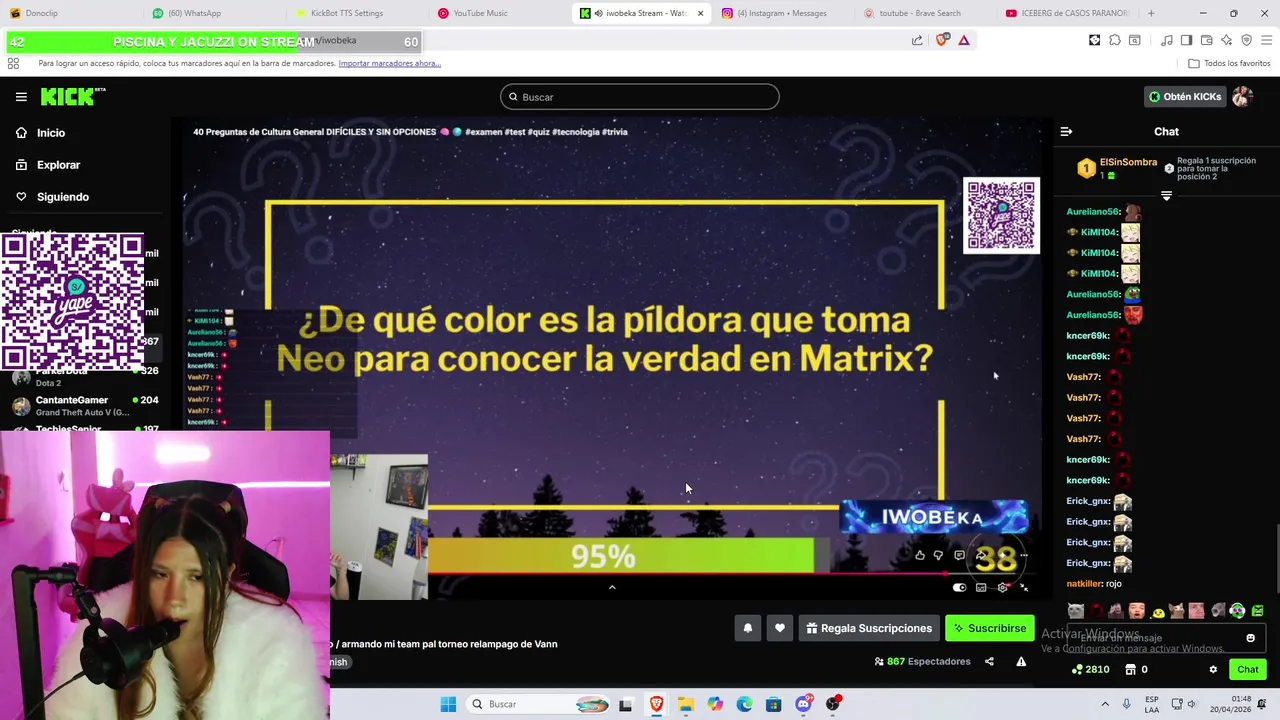Viewport: 1280px width, 720px height.
Task: Click the Buscar search field on Kick
Action: click(x=640, y=97)
